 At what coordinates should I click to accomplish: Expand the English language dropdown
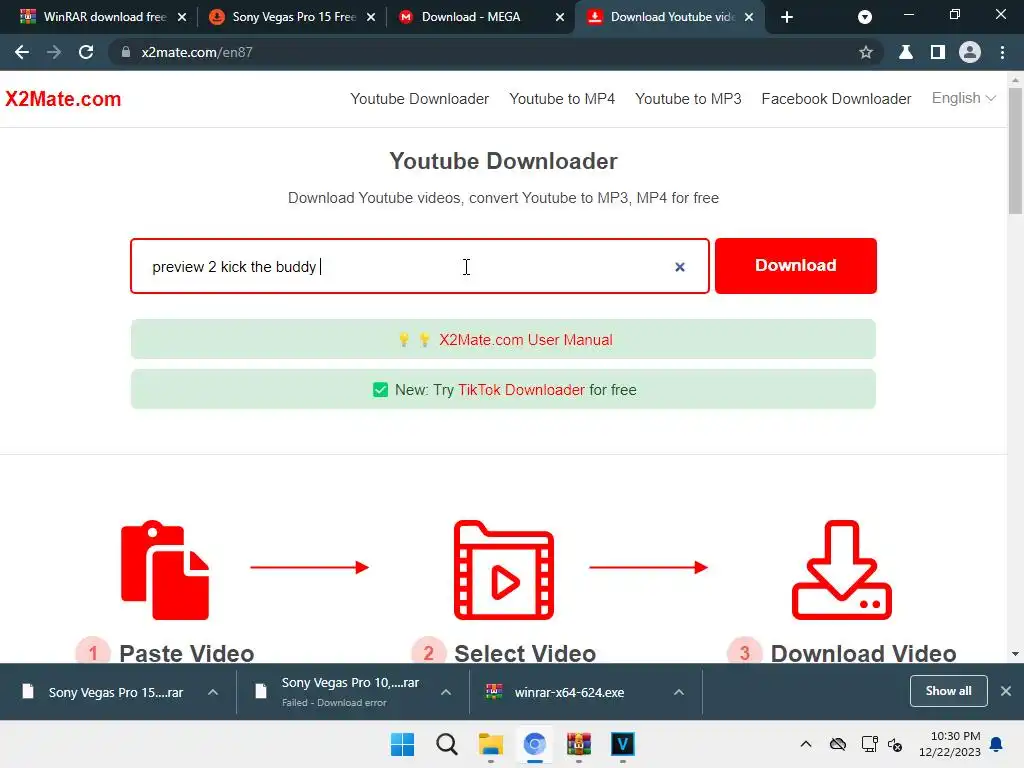(963, 98)
